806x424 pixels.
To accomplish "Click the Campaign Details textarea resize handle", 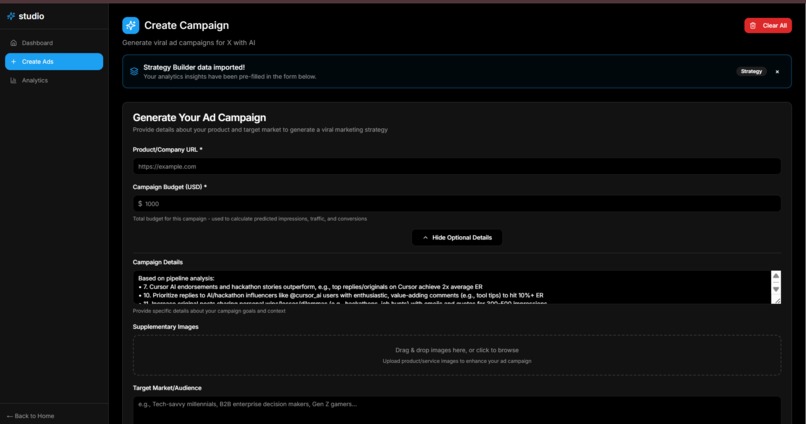I will click(x=777, y=301).
